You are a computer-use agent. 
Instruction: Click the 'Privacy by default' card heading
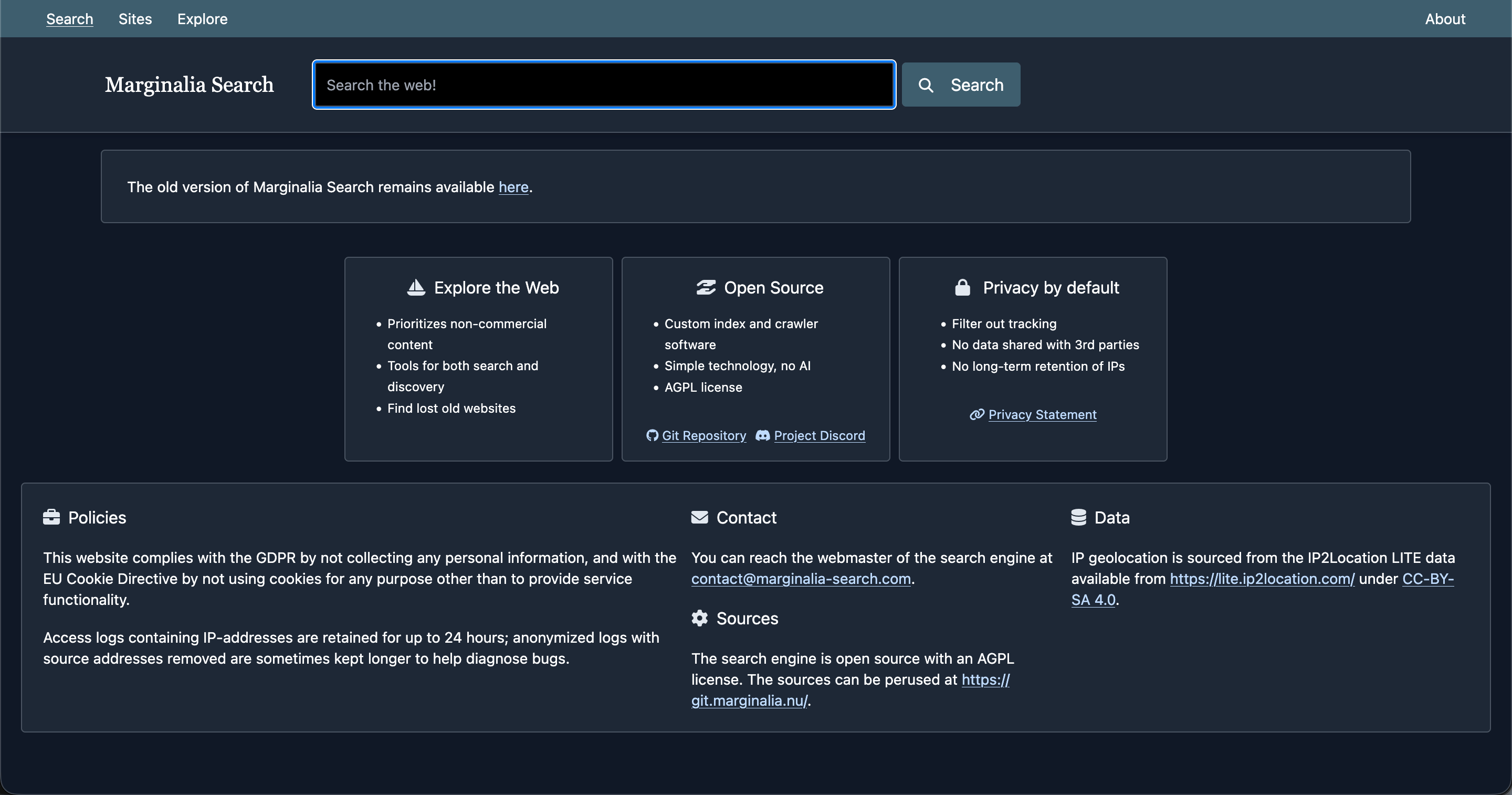pyautogui.click(x=1051, y=287)
